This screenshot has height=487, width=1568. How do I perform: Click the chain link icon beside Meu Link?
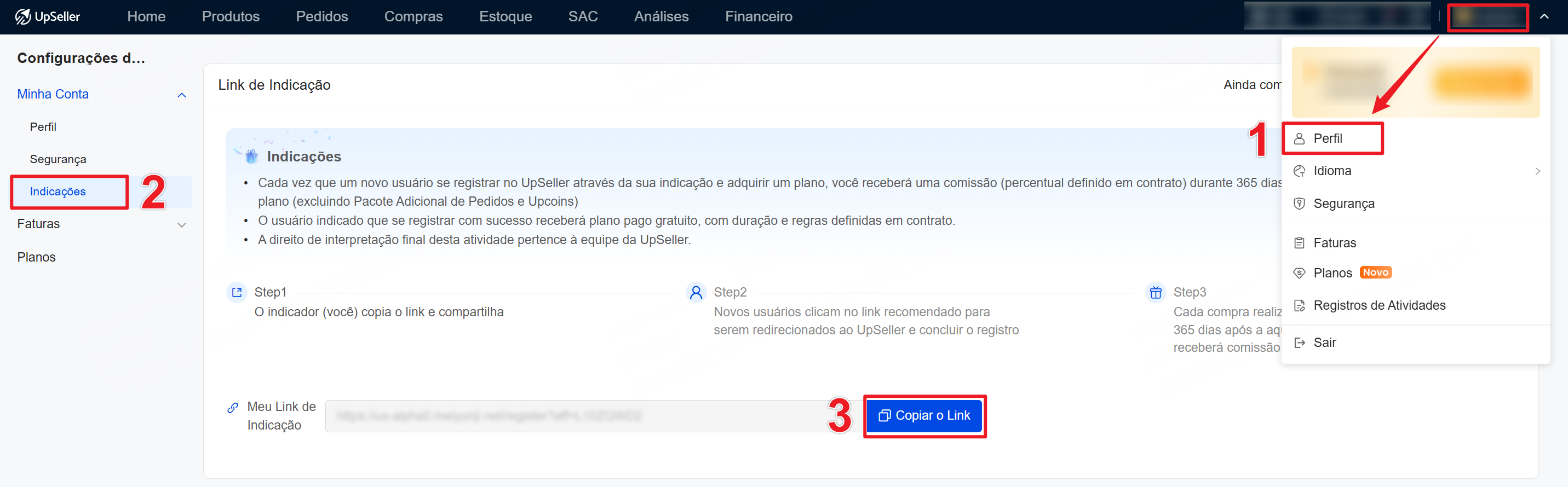pos(233,407)
